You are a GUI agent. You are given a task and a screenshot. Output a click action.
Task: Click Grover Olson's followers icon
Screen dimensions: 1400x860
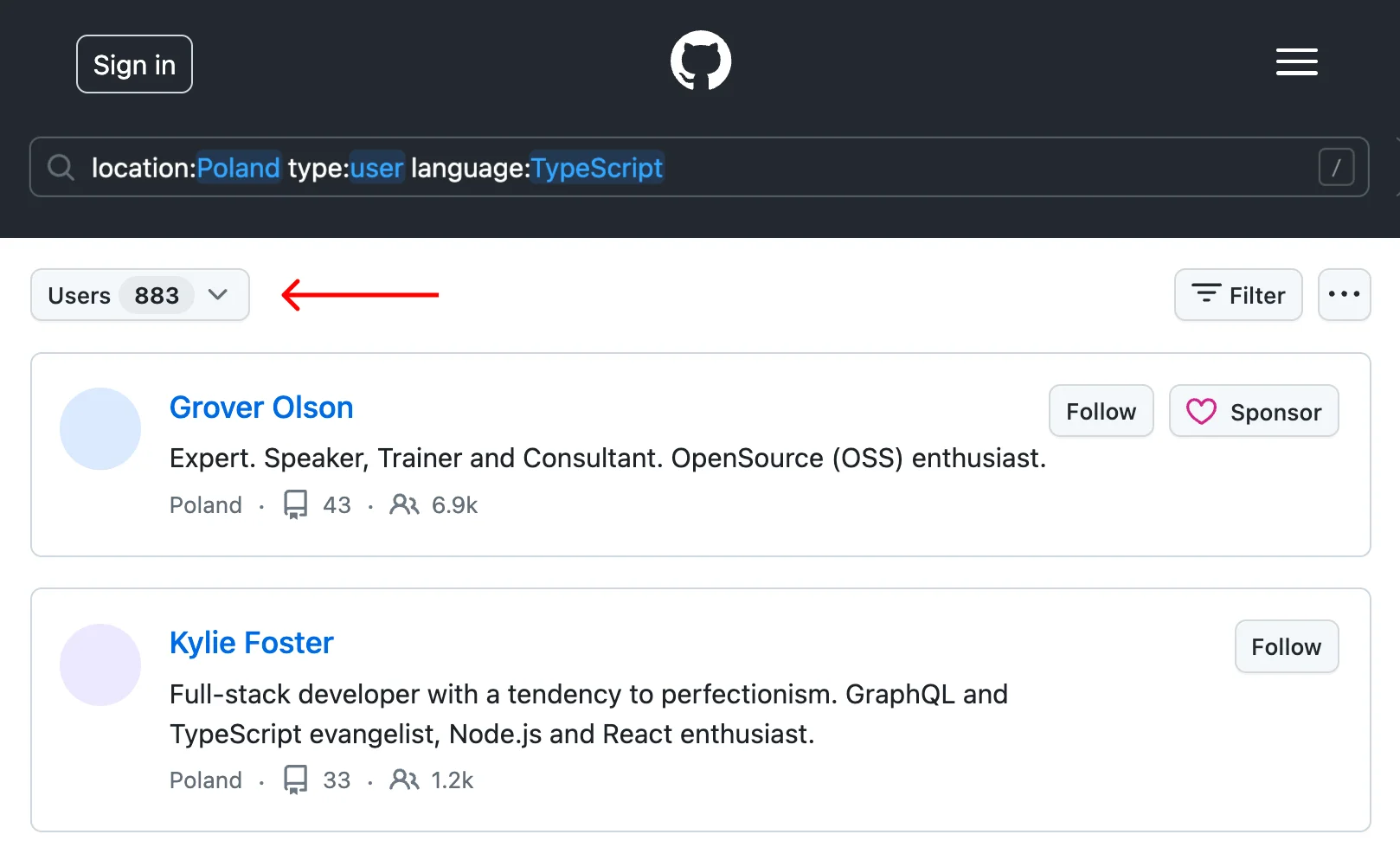pyautogui.click(x=404, y=504)
